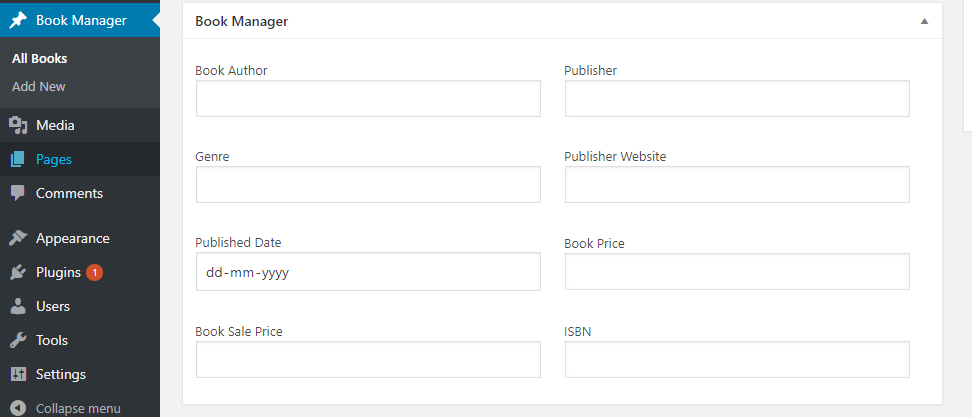972x417 pixels.
Task: Open Media via its camera-music icon
Action: (19, 126)
